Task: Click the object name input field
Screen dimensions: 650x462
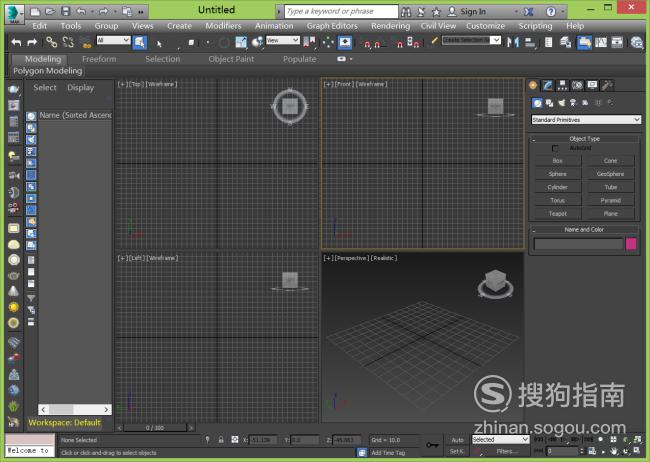Action: [x=578, y=244]
